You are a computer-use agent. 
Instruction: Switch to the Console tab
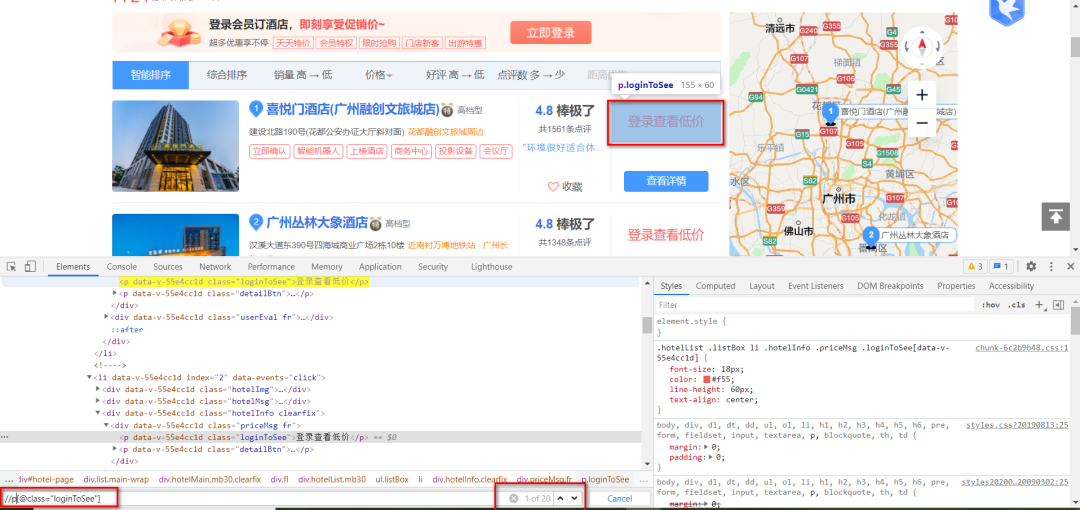pos(121,267)
